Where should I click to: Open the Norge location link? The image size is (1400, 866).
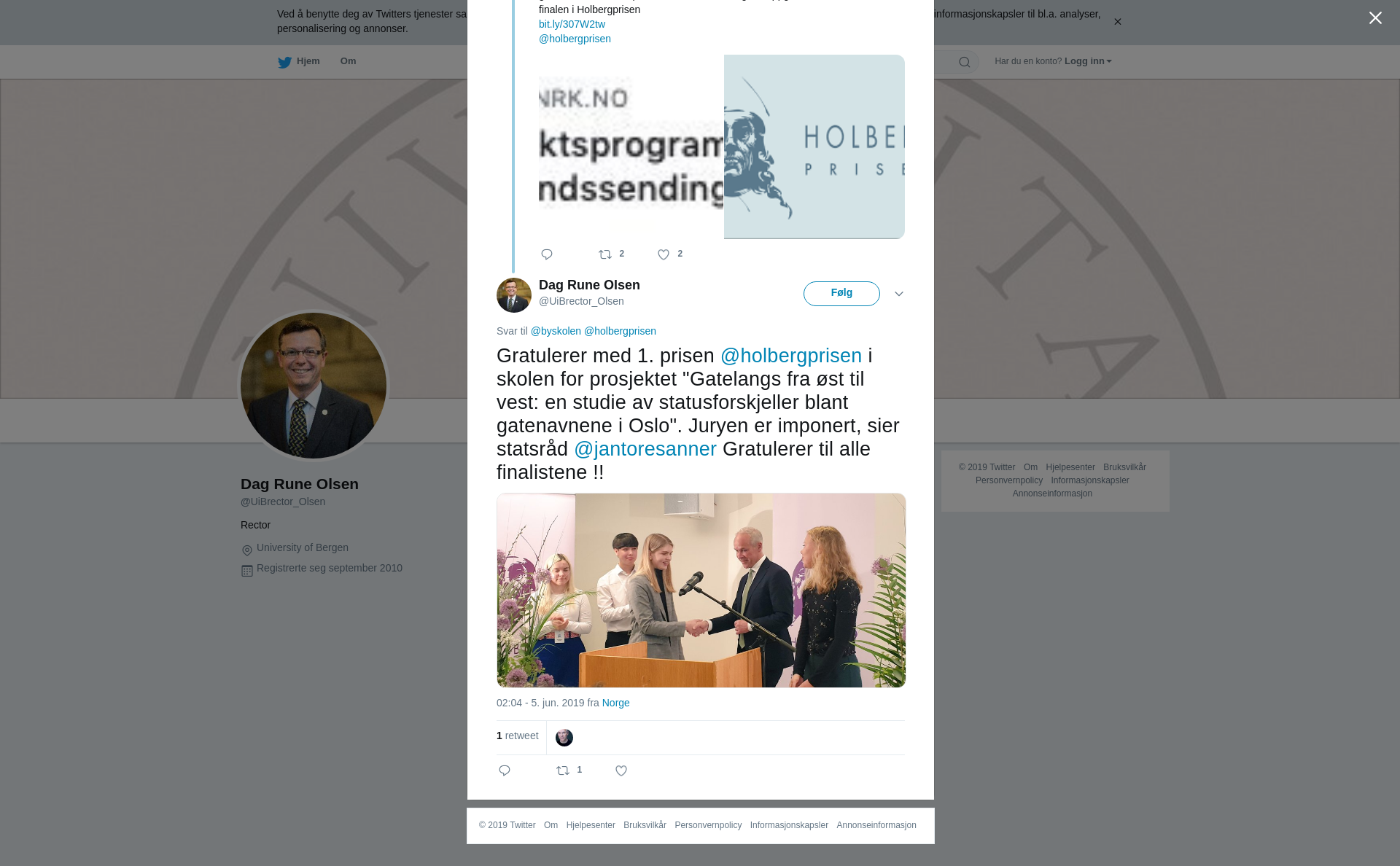(616, 703)
